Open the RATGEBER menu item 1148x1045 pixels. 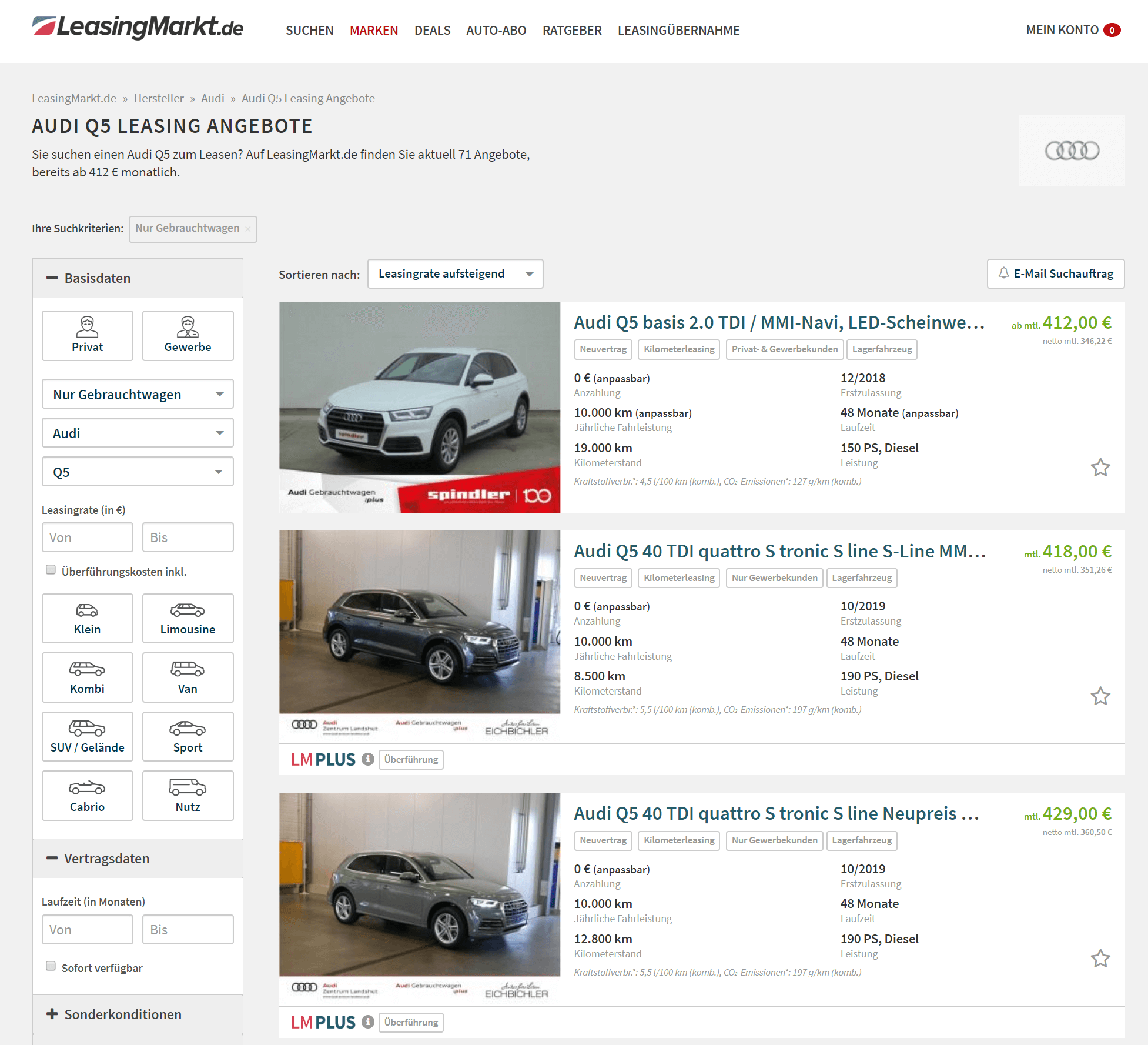point(572,30)
